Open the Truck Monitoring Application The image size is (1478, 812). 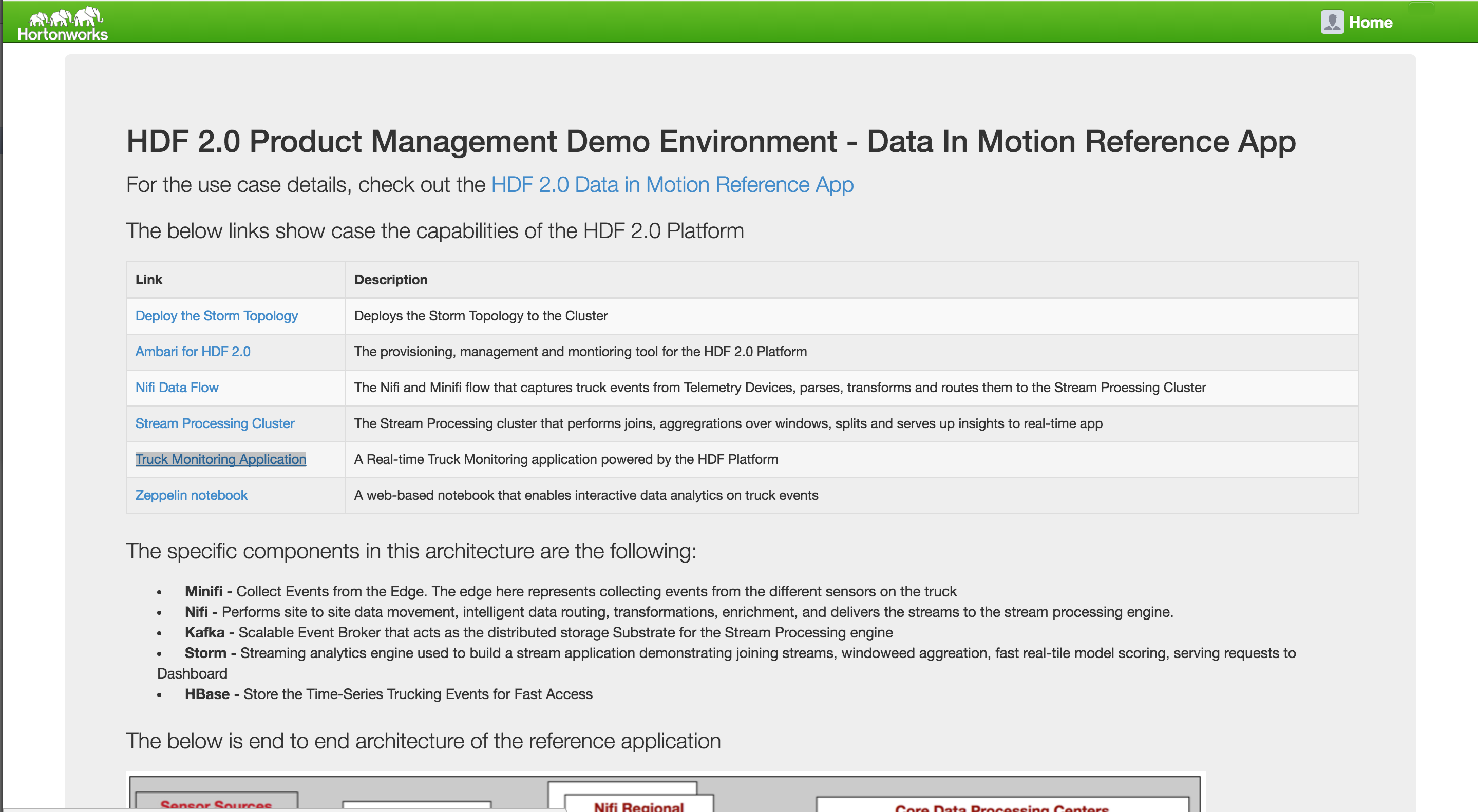click(220, 459)
